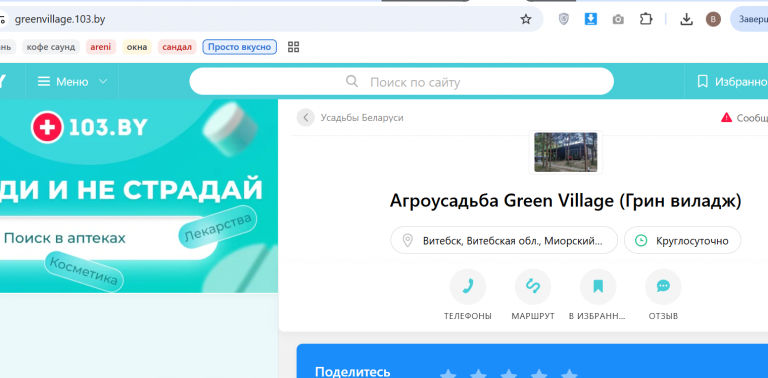Screen dimensions: 768x378
Task: Click the address pill 'Витебск, Витебская обл.'
Action: coord(504,240)
